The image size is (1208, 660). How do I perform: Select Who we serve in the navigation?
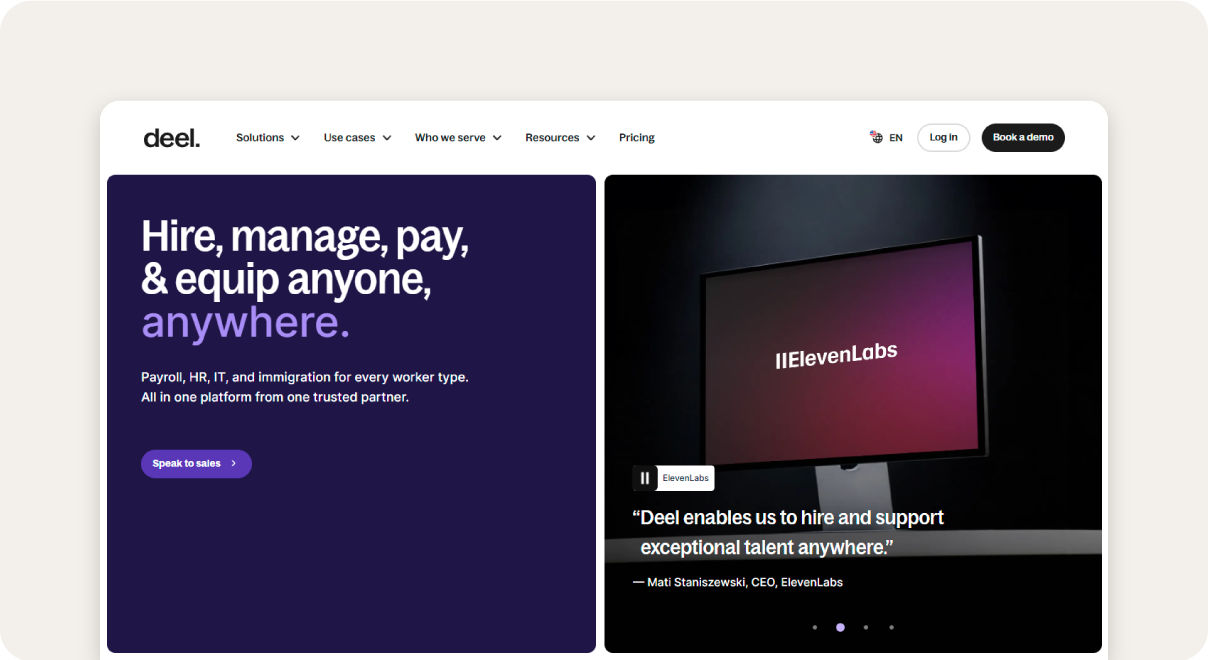pyautogui.click(x=457, y=137)
